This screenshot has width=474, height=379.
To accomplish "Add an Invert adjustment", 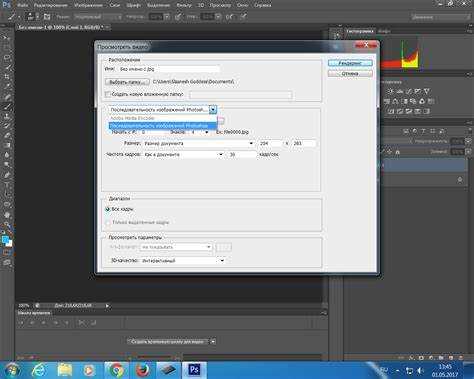I will (x=390, y=111).
